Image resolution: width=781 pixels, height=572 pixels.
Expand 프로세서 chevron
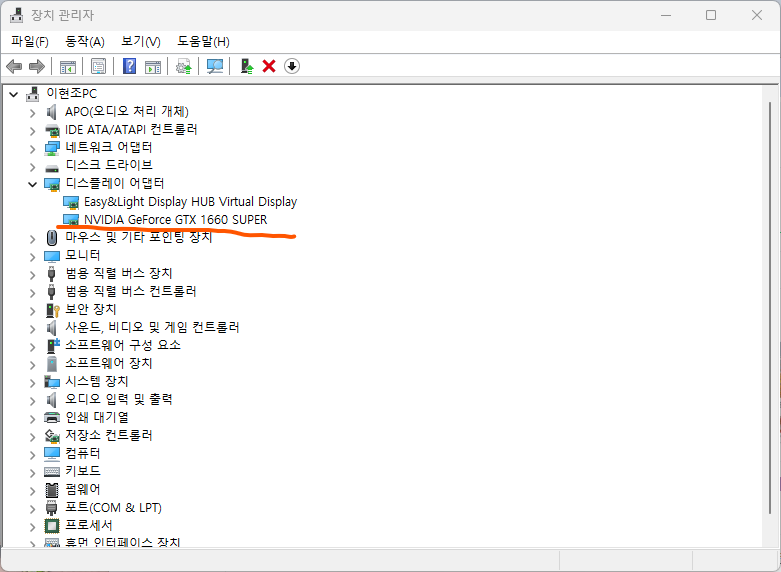pyautogui.click(x=32, y=527)
